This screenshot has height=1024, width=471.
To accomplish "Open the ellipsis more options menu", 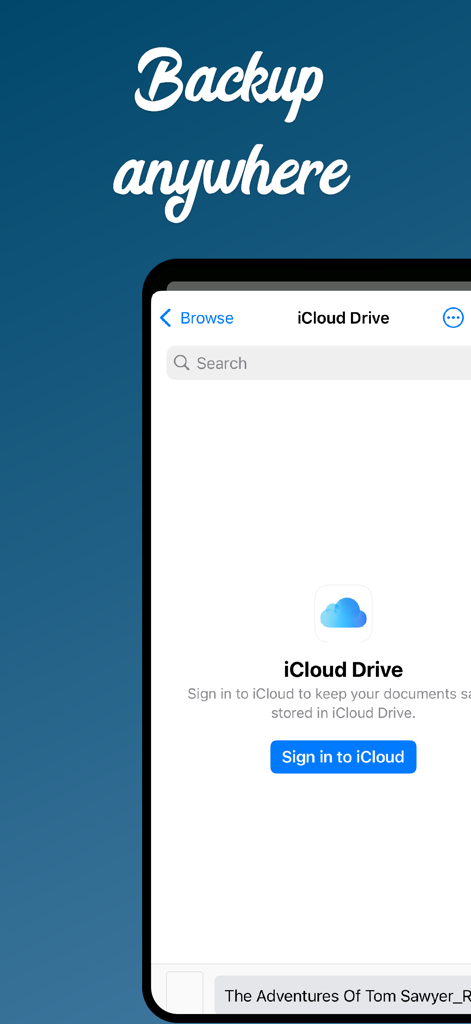I will pos(453,318).
